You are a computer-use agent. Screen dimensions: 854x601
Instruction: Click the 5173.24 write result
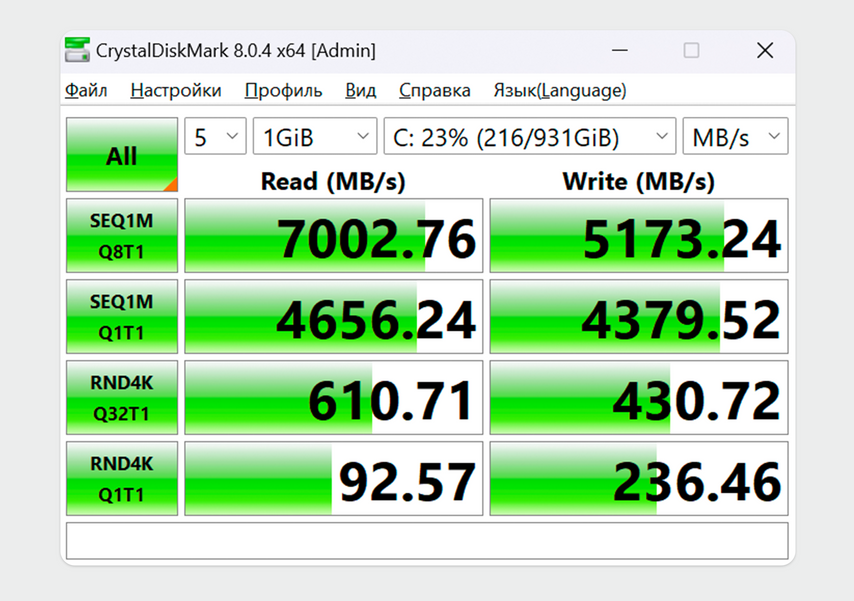639,235
